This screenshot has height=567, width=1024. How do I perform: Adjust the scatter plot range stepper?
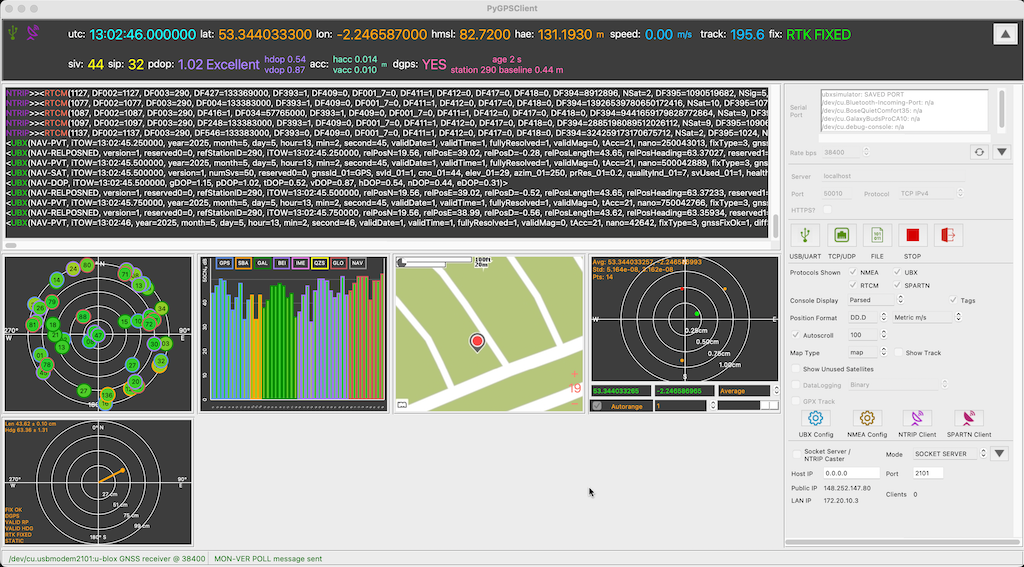click(712, 406)
